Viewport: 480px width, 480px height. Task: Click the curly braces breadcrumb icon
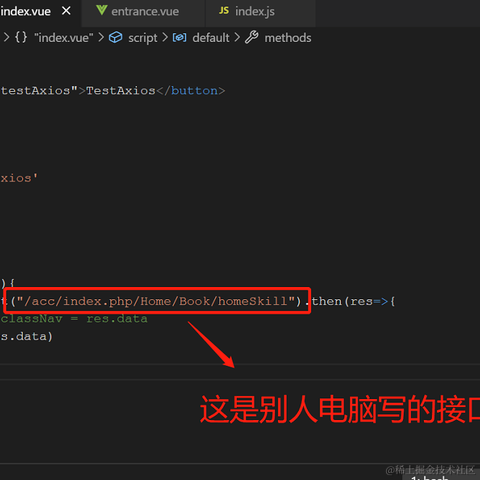[21, 37]
